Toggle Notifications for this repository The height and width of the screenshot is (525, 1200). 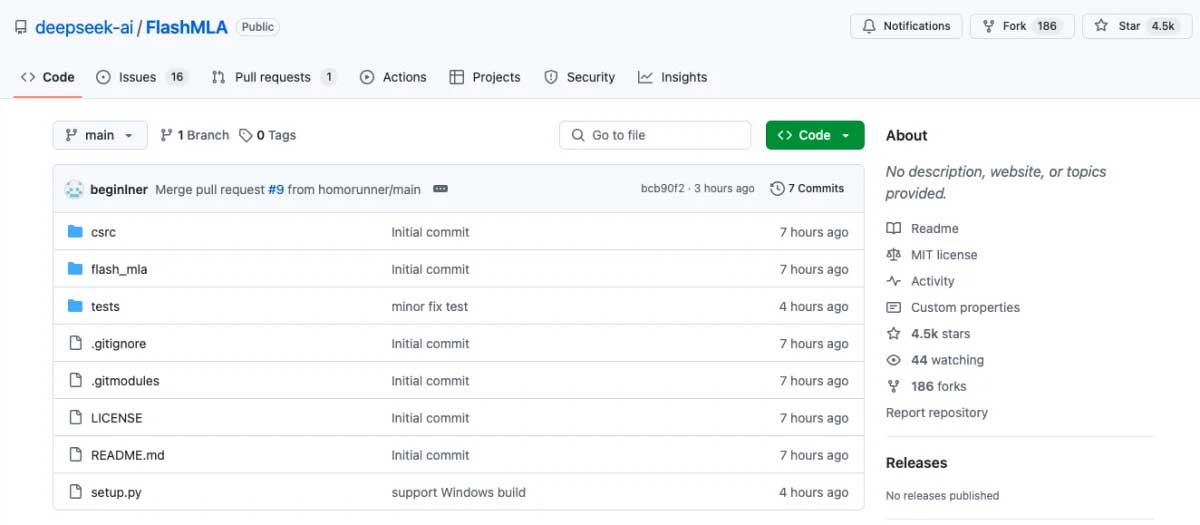[906, 26]
